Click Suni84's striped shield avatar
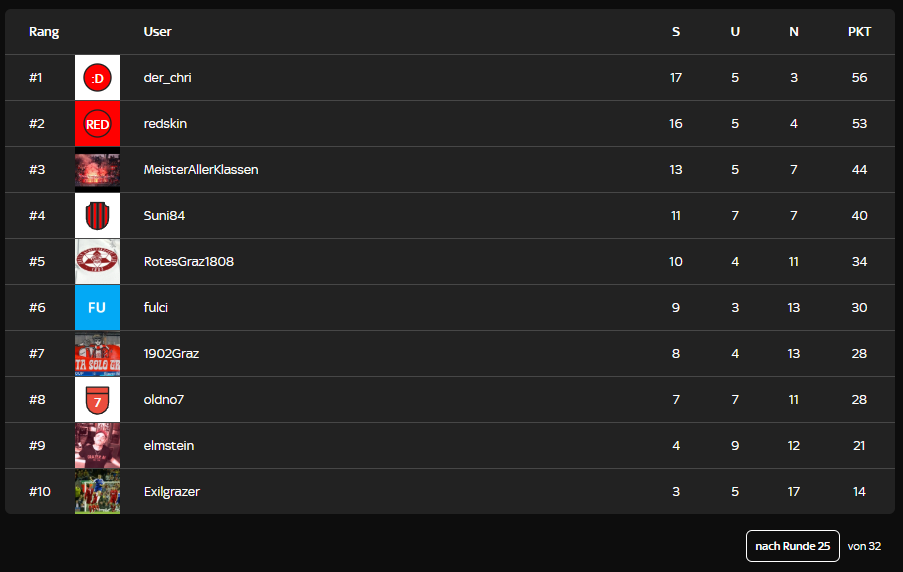Image resolution: width=903 pixels, height=572 pixels. click(x=97, y=216)
